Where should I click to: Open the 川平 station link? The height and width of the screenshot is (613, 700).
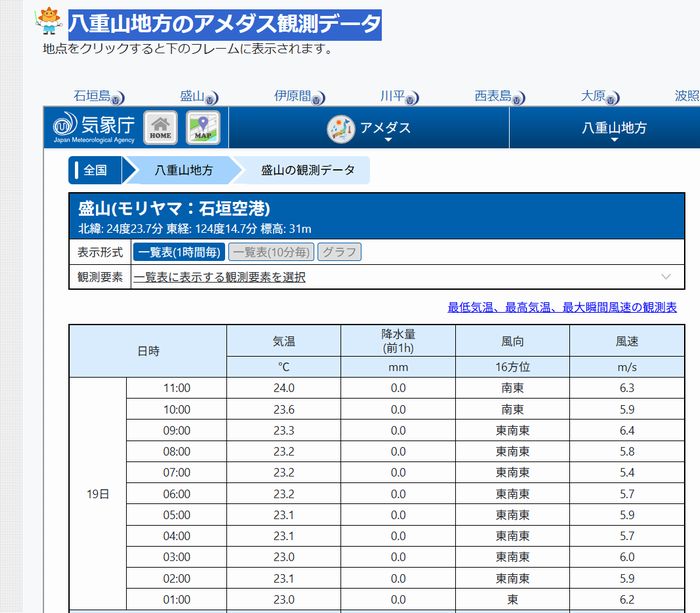[392, 96]
